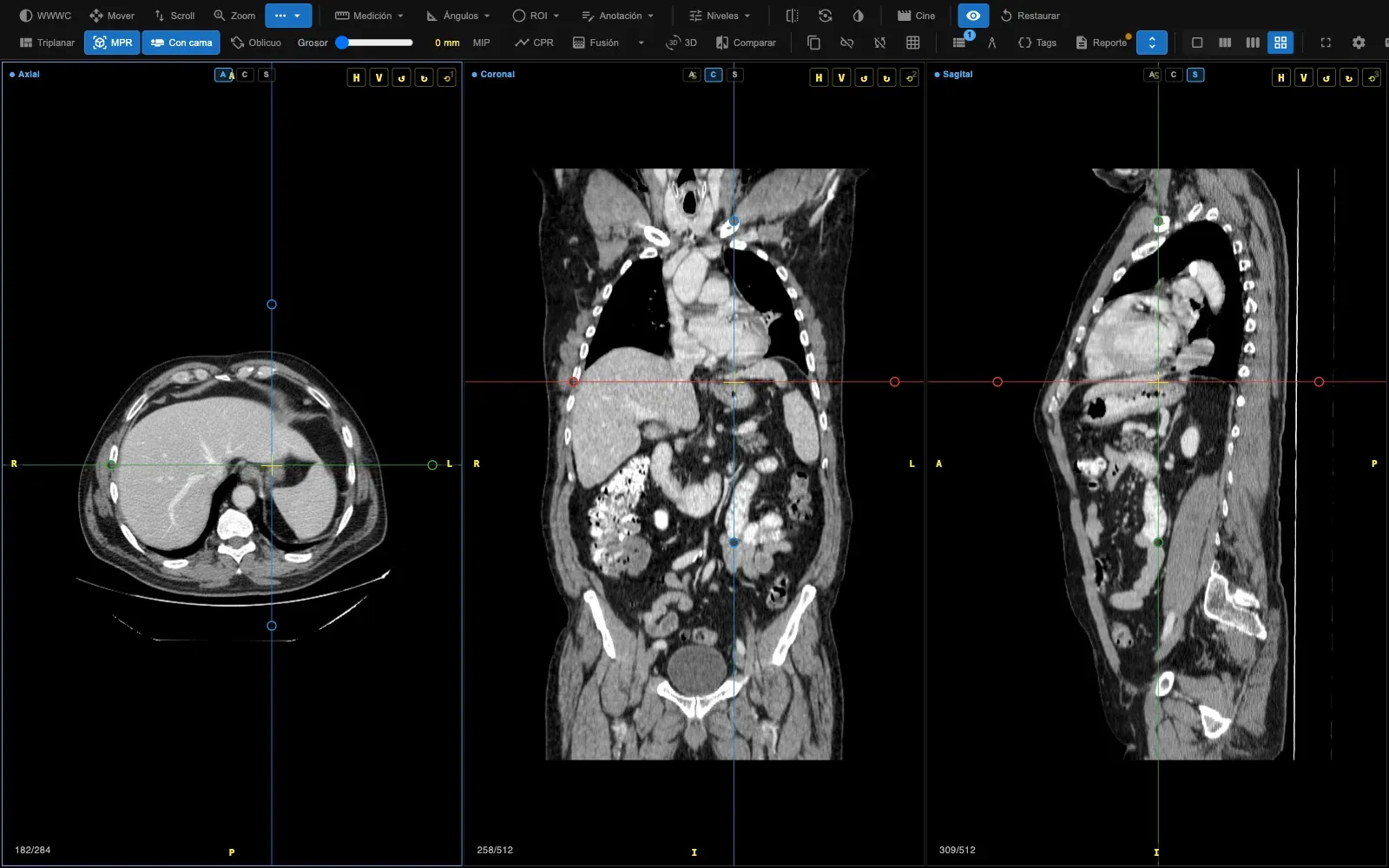Switch Sagital viewport to C orientation
The height and width of the screenshot is (868, 1389).
(x=1174, y=75)
